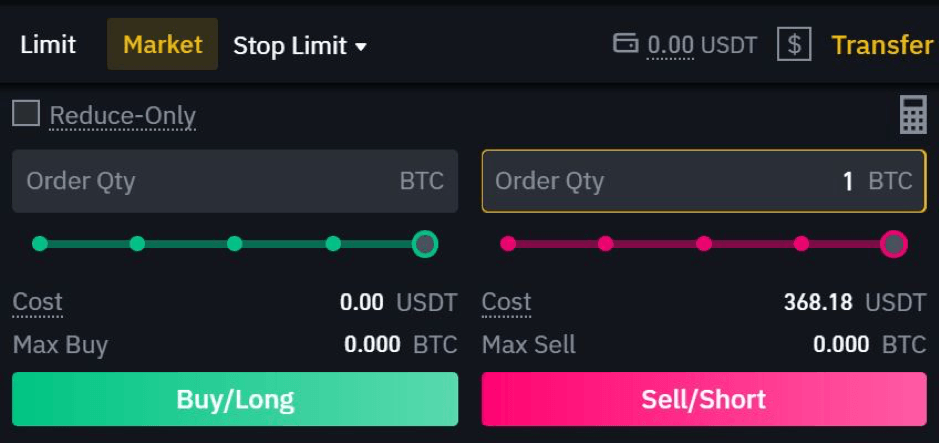939x443 pixels.
Task: Click the buy-side Cost label
Action: [38, 302]
